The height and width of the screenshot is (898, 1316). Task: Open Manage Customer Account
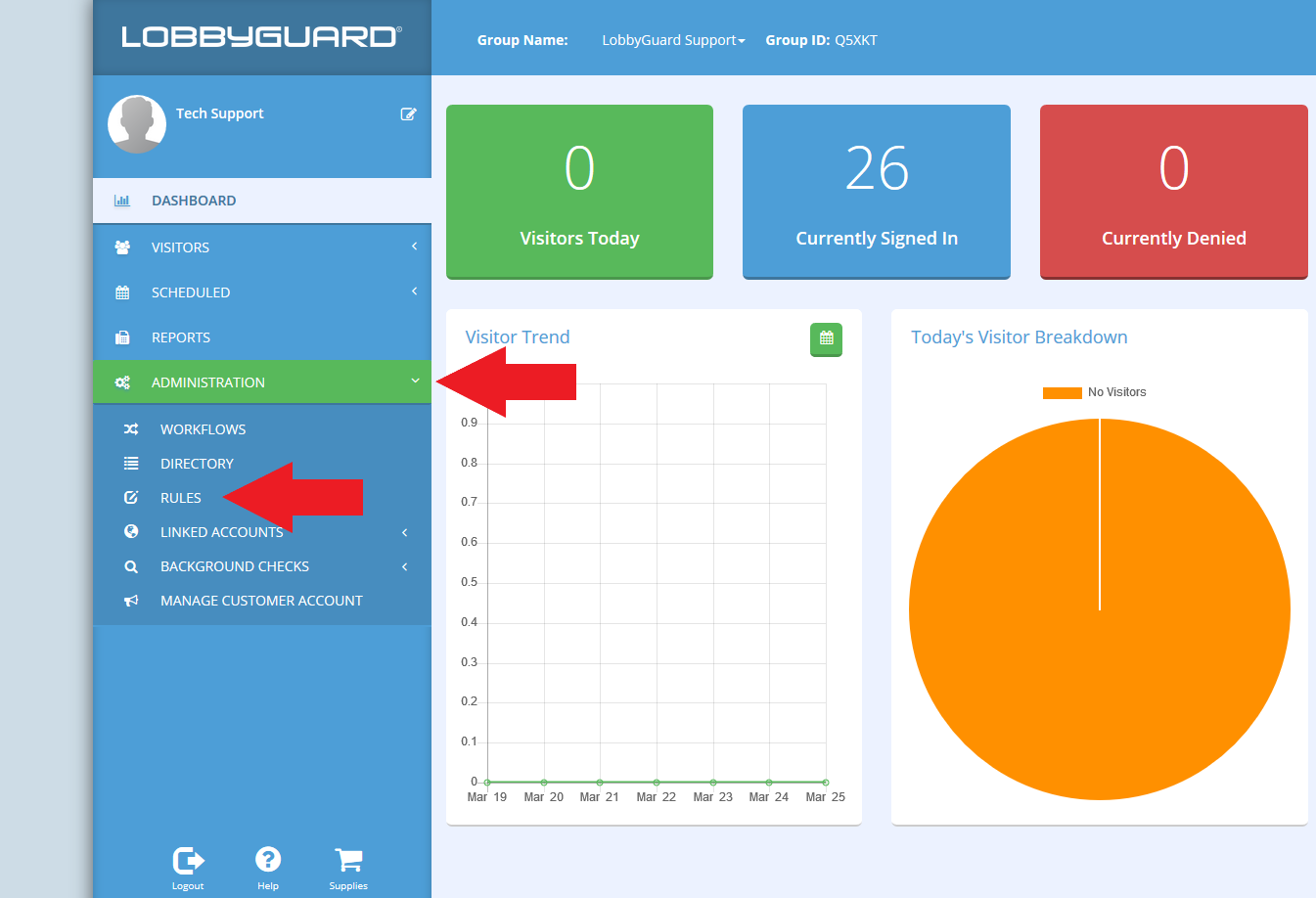coord(262,601)
